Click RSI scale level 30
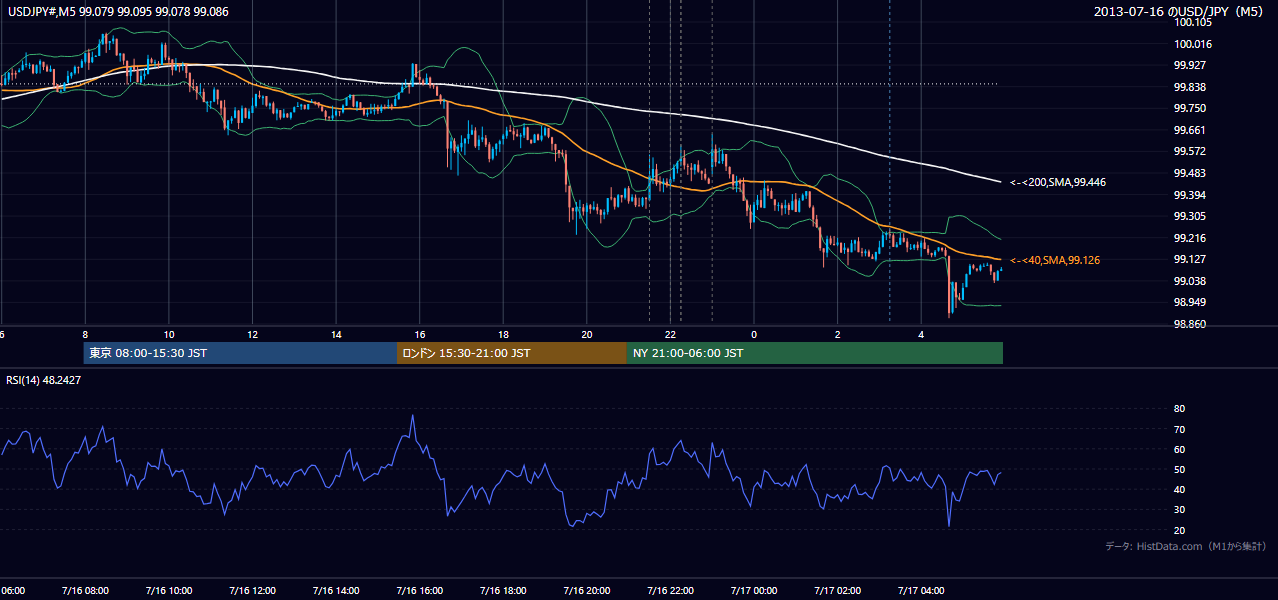The height and width of the screenshot is (600, 1278). pyautogui.click(x=1180, y=509)
